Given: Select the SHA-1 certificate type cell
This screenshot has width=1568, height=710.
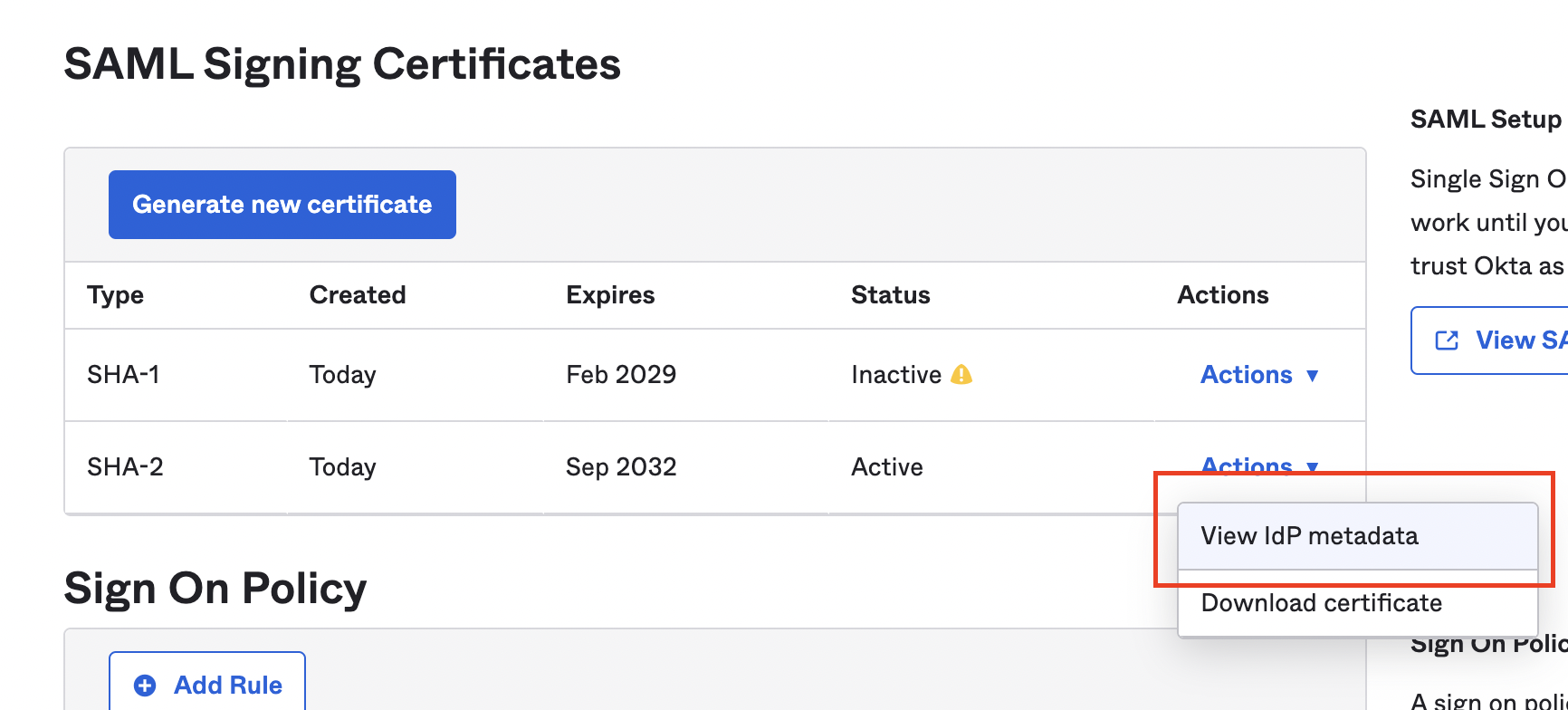Looking at the screenshot, I should pos(123,375).
